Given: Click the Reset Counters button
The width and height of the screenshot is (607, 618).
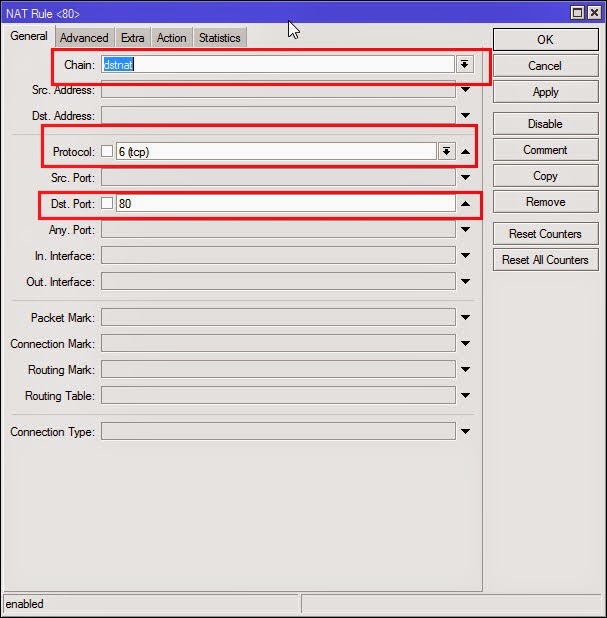Looking at the screenshot, I should tap(546, 234).
